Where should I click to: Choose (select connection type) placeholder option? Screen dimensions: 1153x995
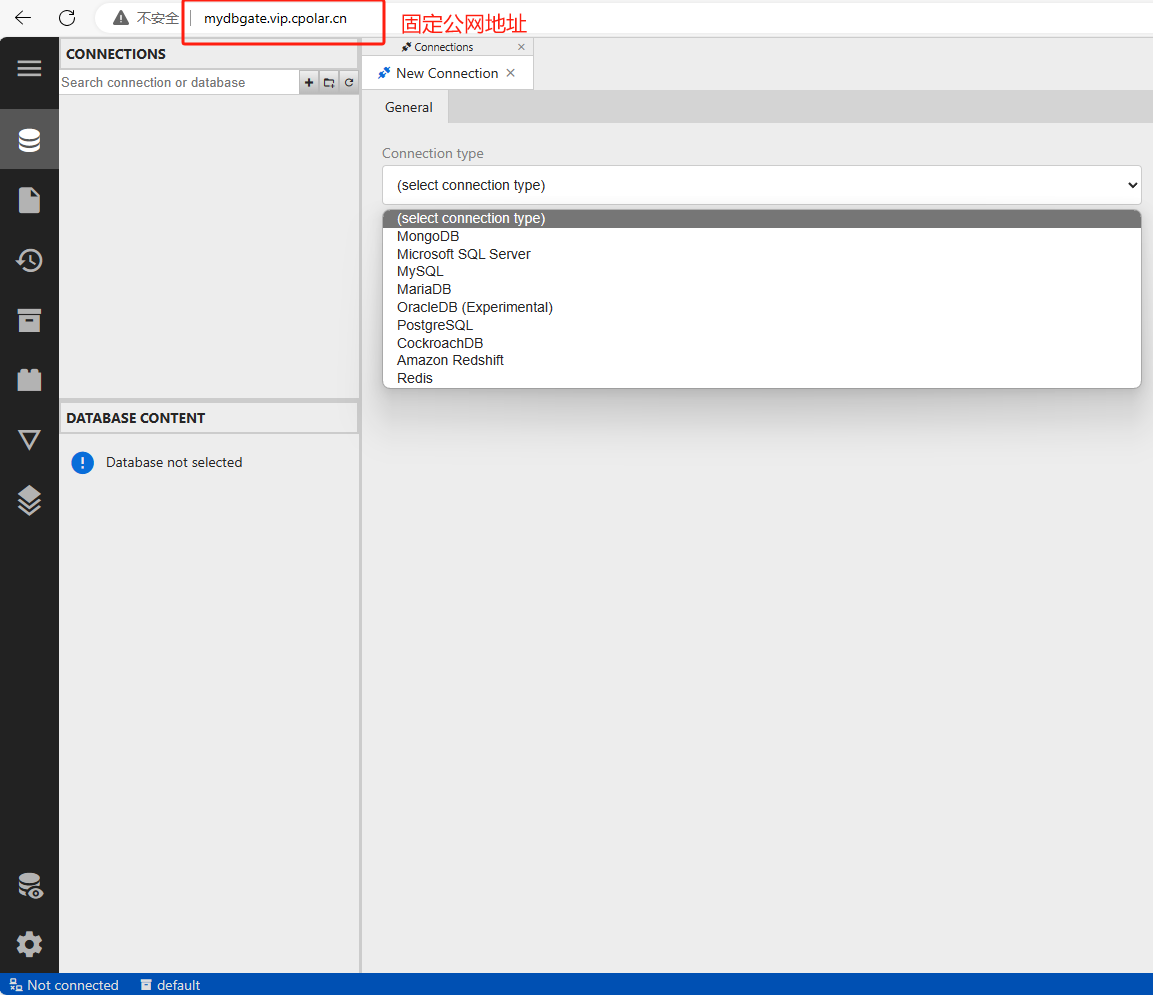coord(761,218)
